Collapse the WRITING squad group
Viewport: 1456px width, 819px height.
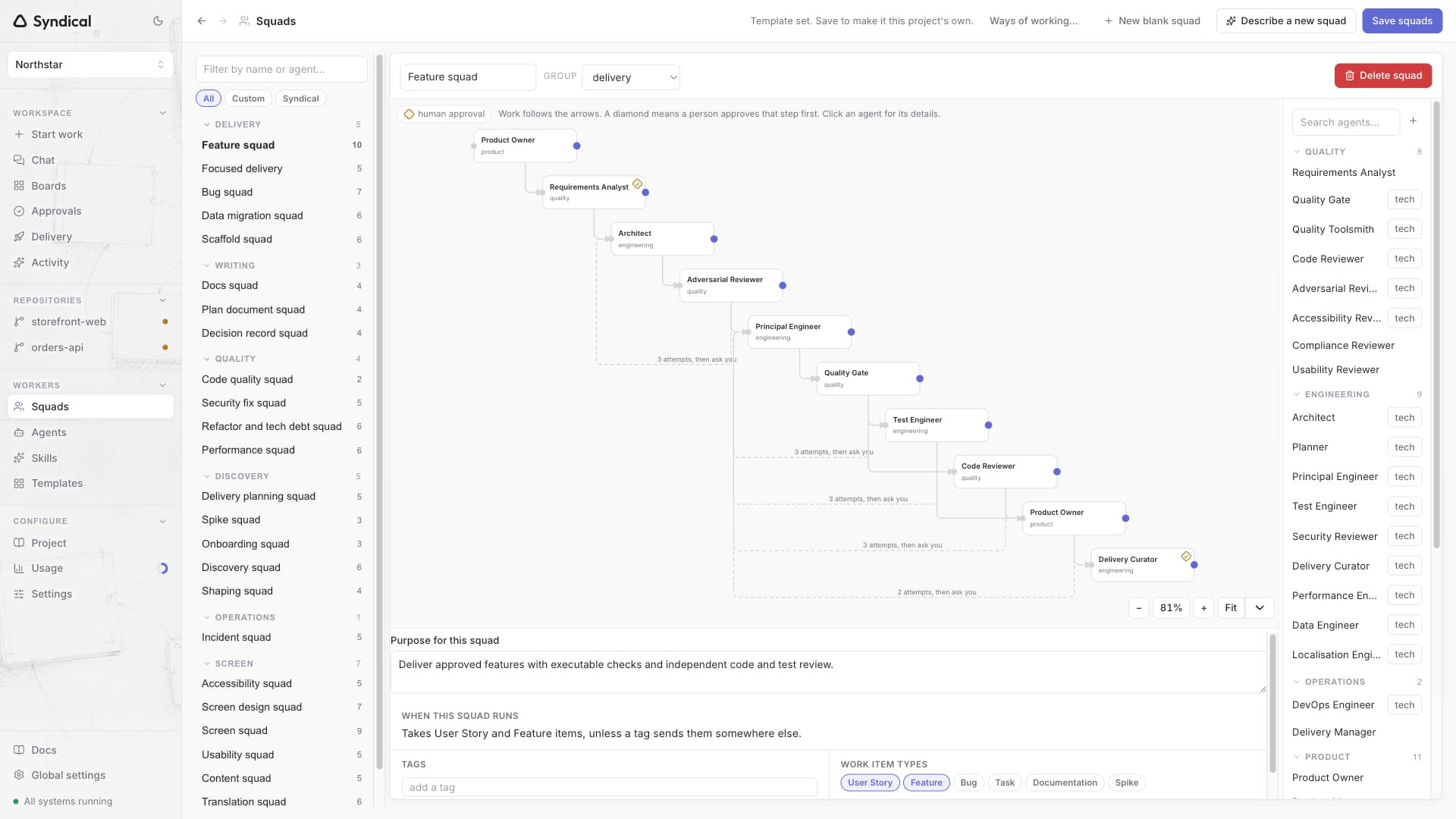coord(207,265)
